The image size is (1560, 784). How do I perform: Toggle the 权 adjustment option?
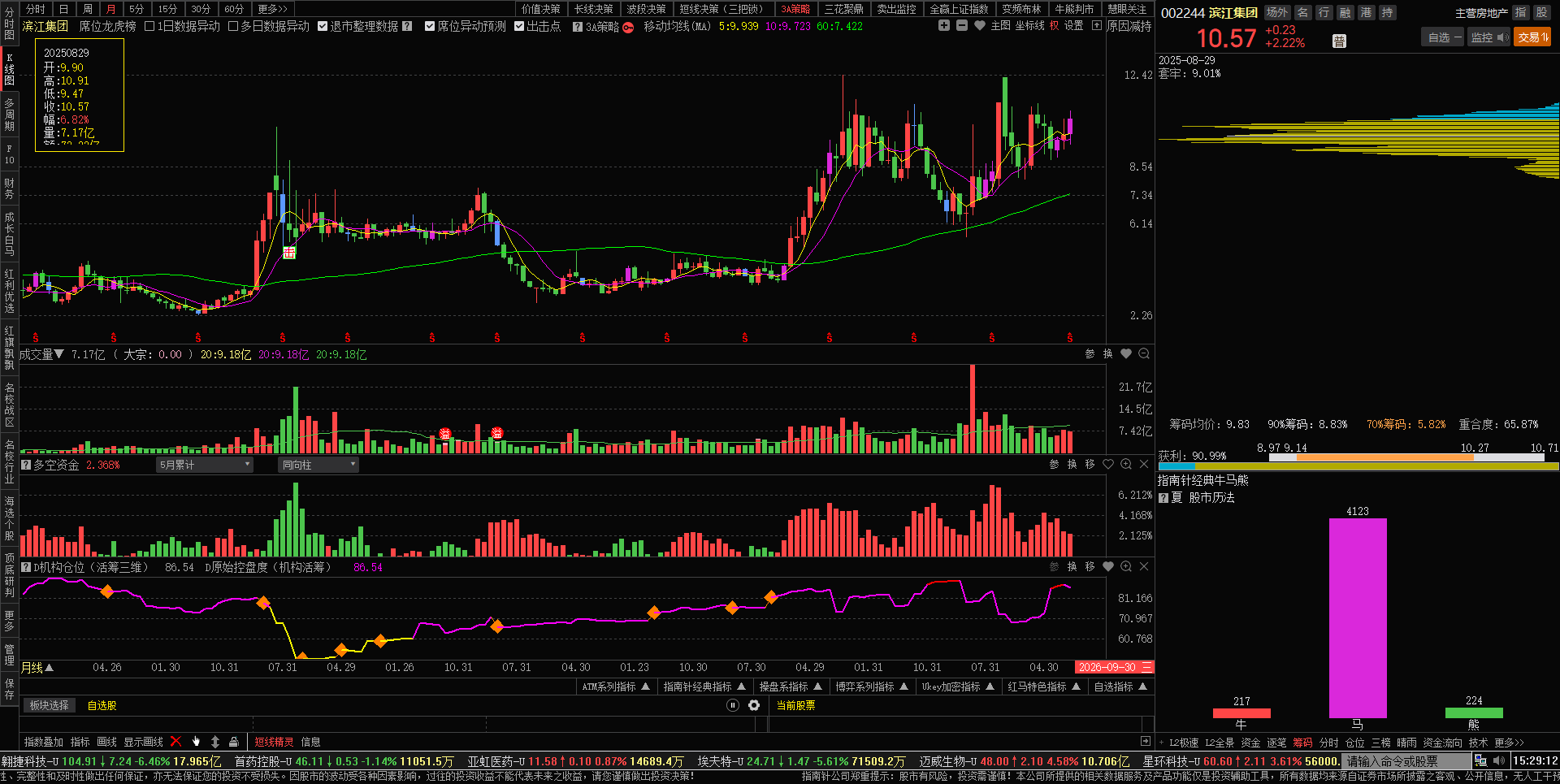pyautogui.click(x=1054, y=26)
